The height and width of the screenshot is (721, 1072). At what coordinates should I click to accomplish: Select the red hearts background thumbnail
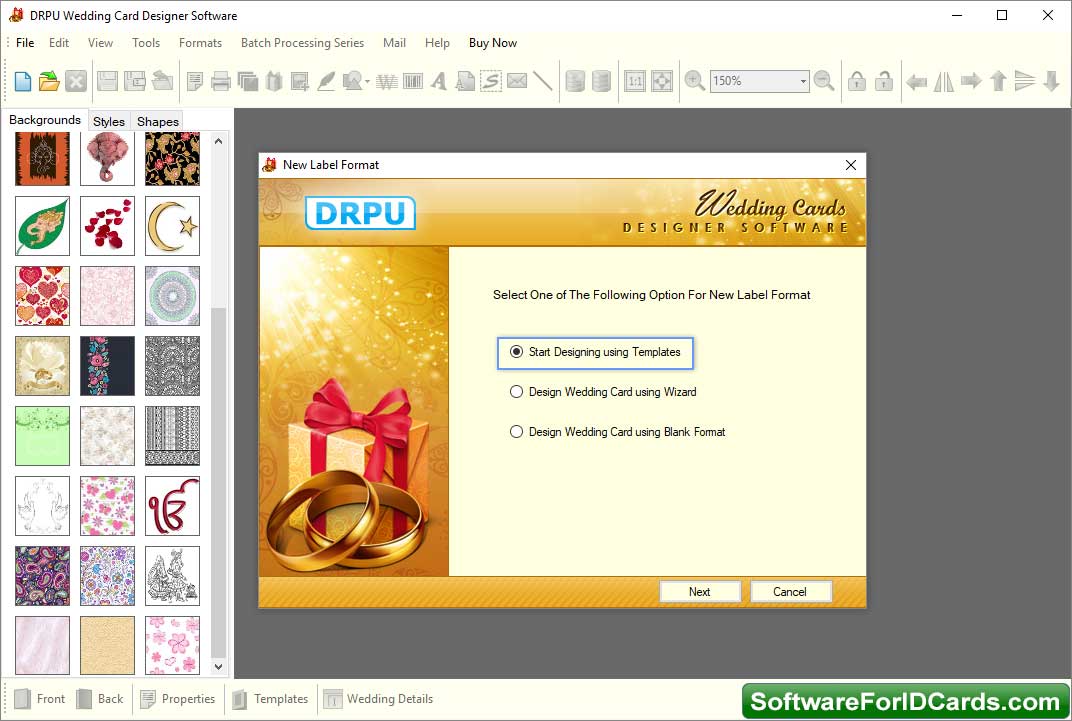click(42, 296)
